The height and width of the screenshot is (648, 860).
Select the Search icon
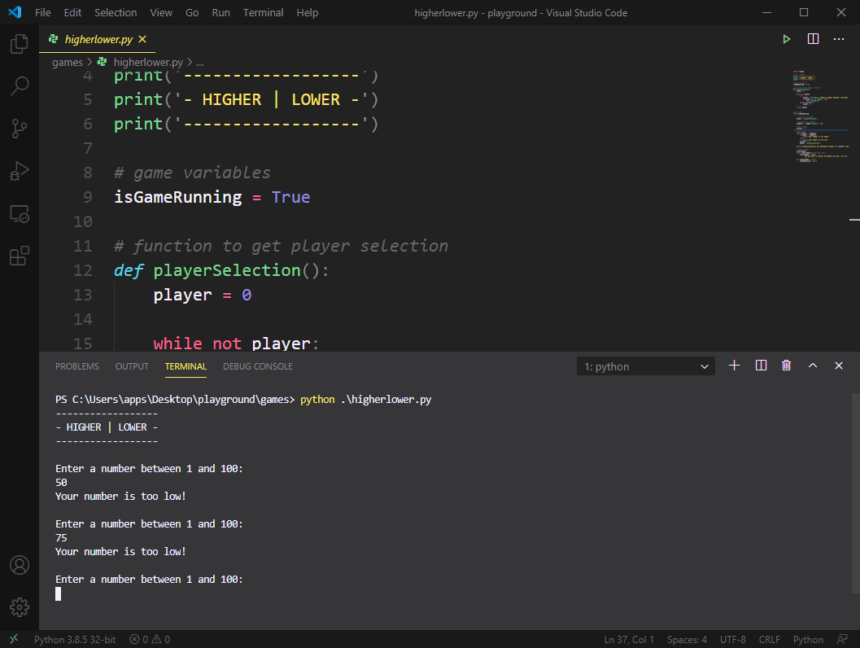(x=19, y=86)
